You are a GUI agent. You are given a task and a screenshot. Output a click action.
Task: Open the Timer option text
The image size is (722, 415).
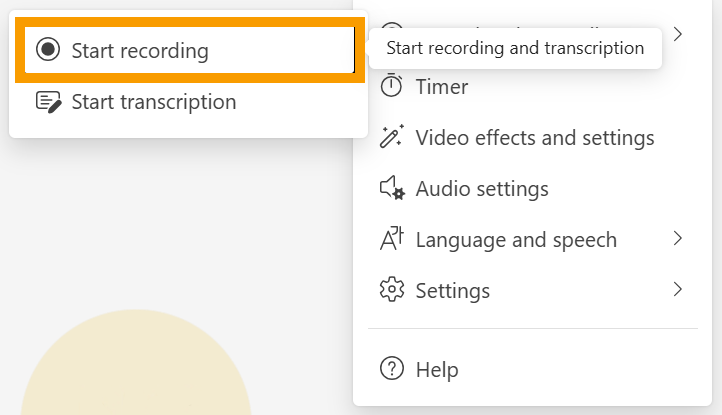click(x=442, y=87)
